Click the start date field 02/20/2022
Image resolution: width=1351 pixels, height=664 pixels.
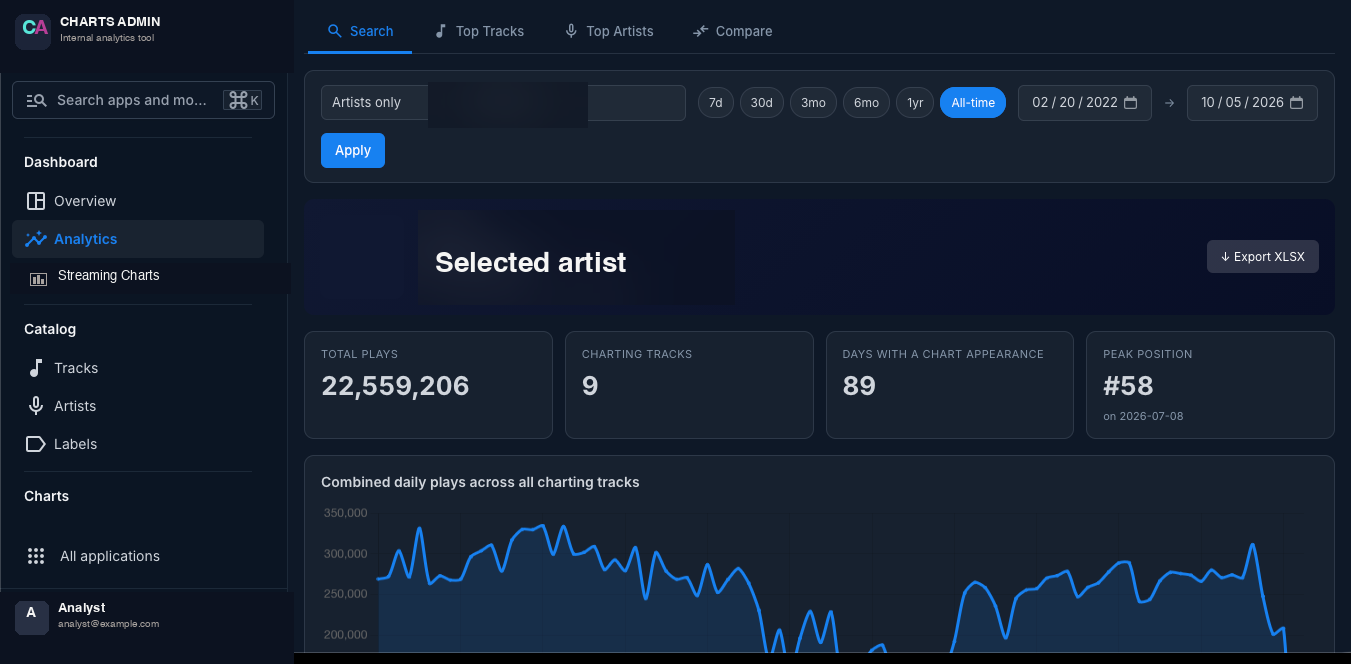pos(1085,102)
